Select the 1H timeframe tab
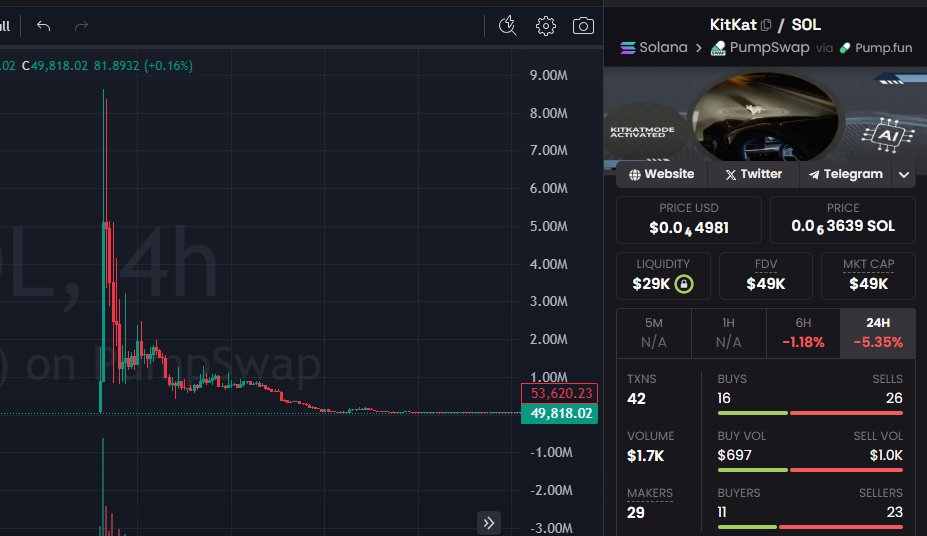Image resolution: width=927 pixels, height=536 pixels. tap(728, 333)
